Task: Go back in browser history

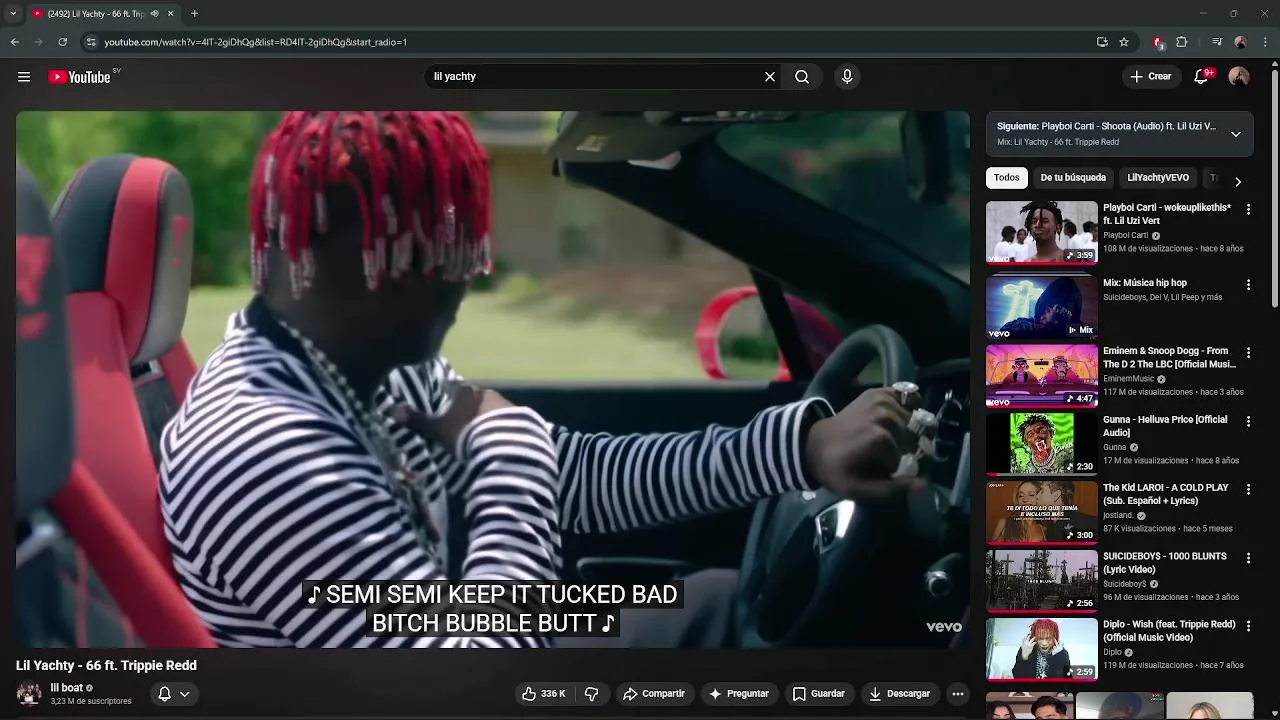Action: click(14, 42)
